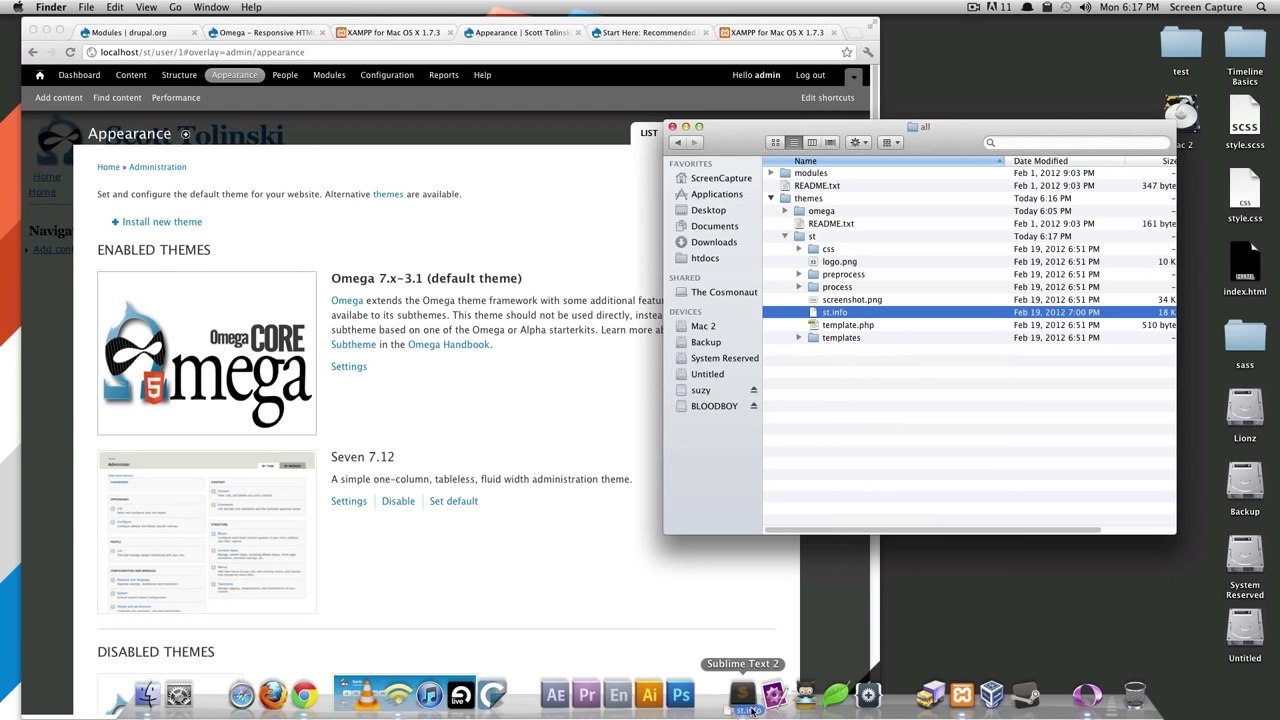Expand the modules folder

click(771, 173)
